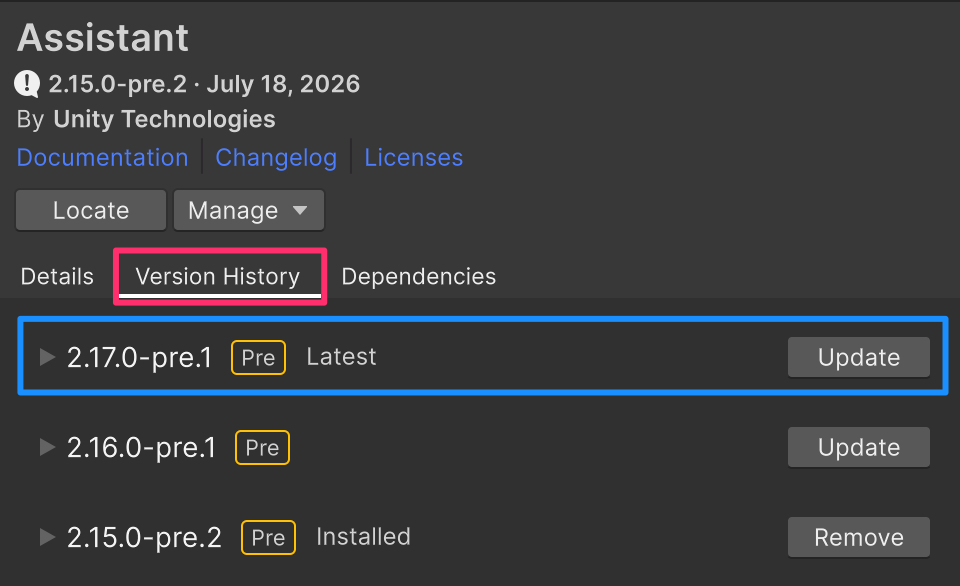Click the Pre badge on 2.15.0-pre.2
The image size is (960, 586).
[x=268, y=538]
